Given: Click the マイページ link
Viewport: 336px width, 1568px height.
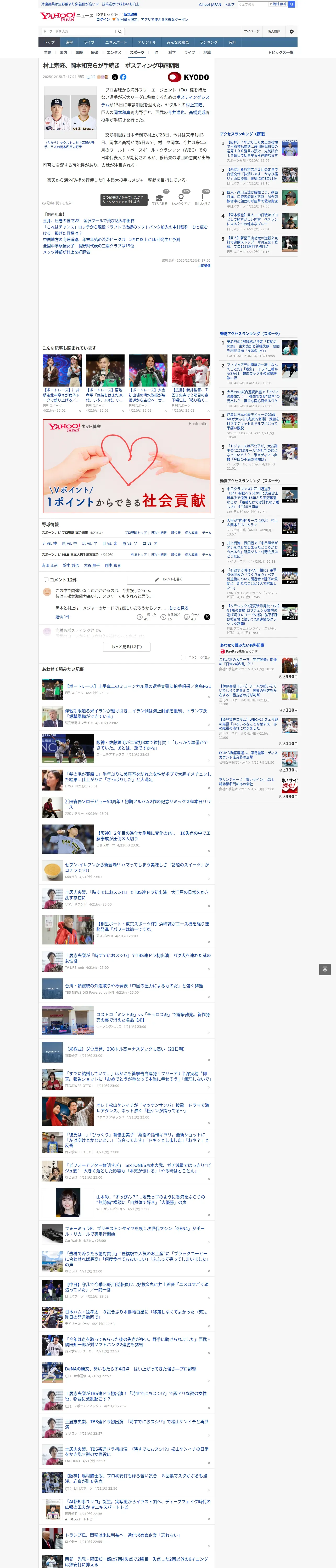Looking at the screenshot, I should 251,32.
